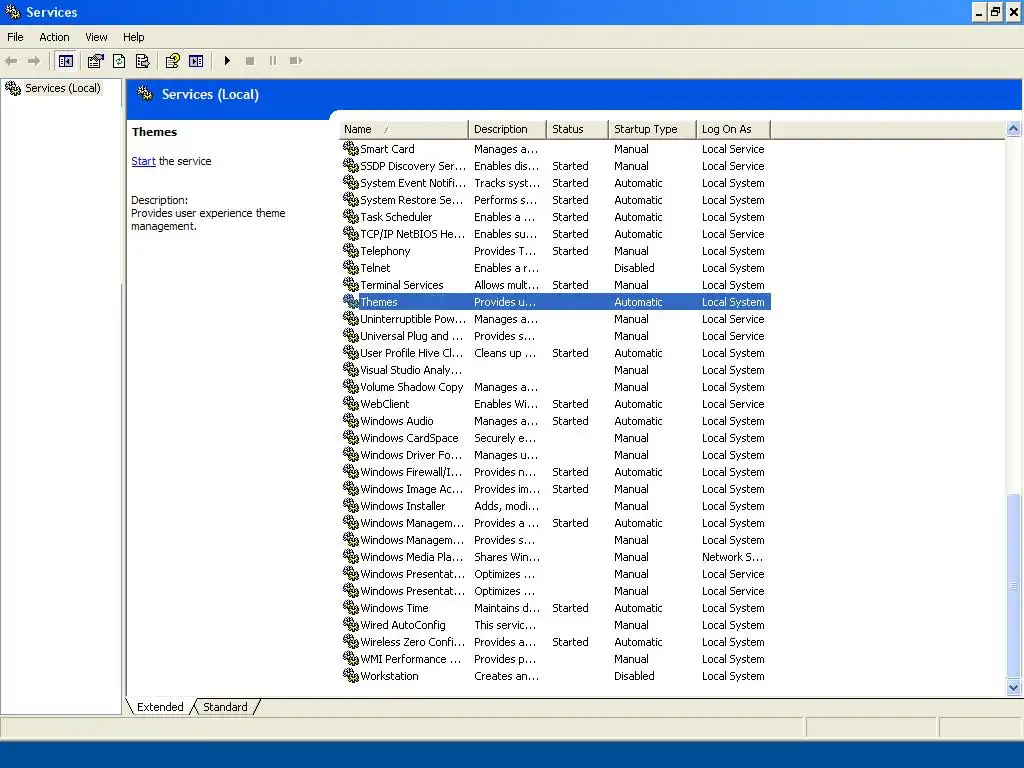Select the Windows CardSpace service
This screenshot has height=768, width=1024.
coord(556,438)
